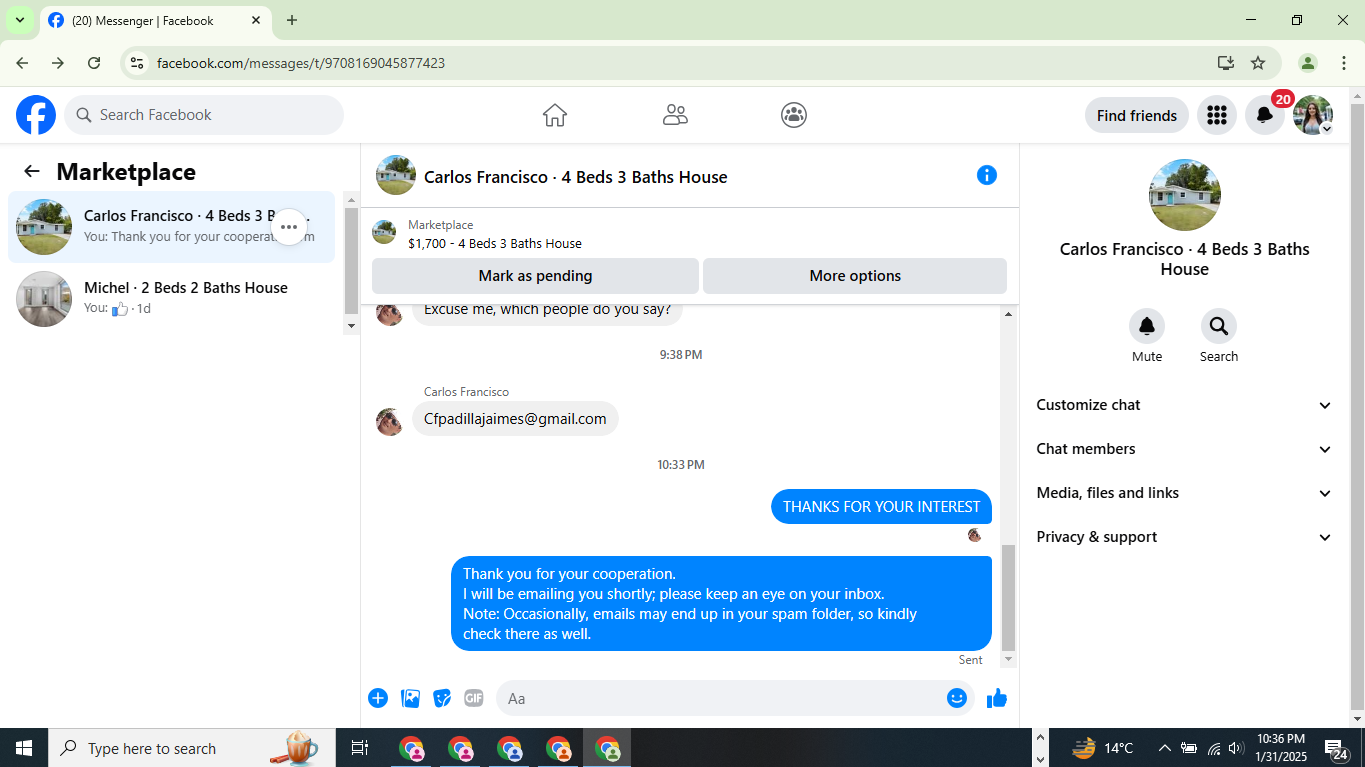The width and height of the screenshot is (1365, 767).
Task: Open the Chrome profile avatar button
Action: (1308, 63)
